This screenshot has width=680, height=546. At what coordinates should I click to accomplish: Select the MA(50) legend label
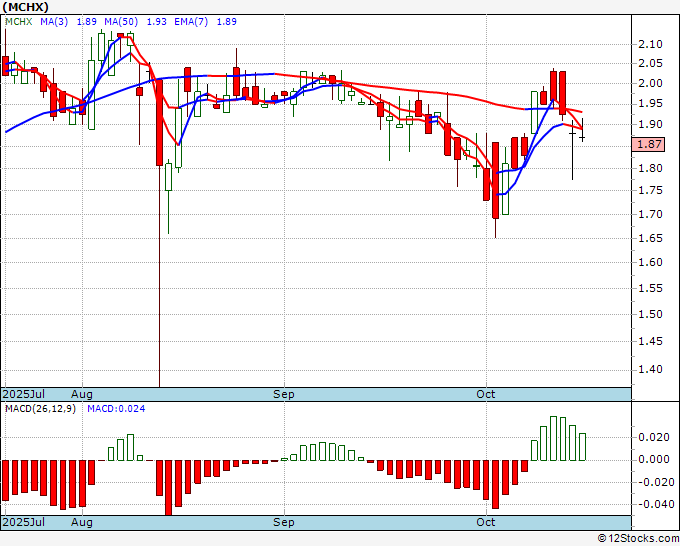(x=121, y=22)
